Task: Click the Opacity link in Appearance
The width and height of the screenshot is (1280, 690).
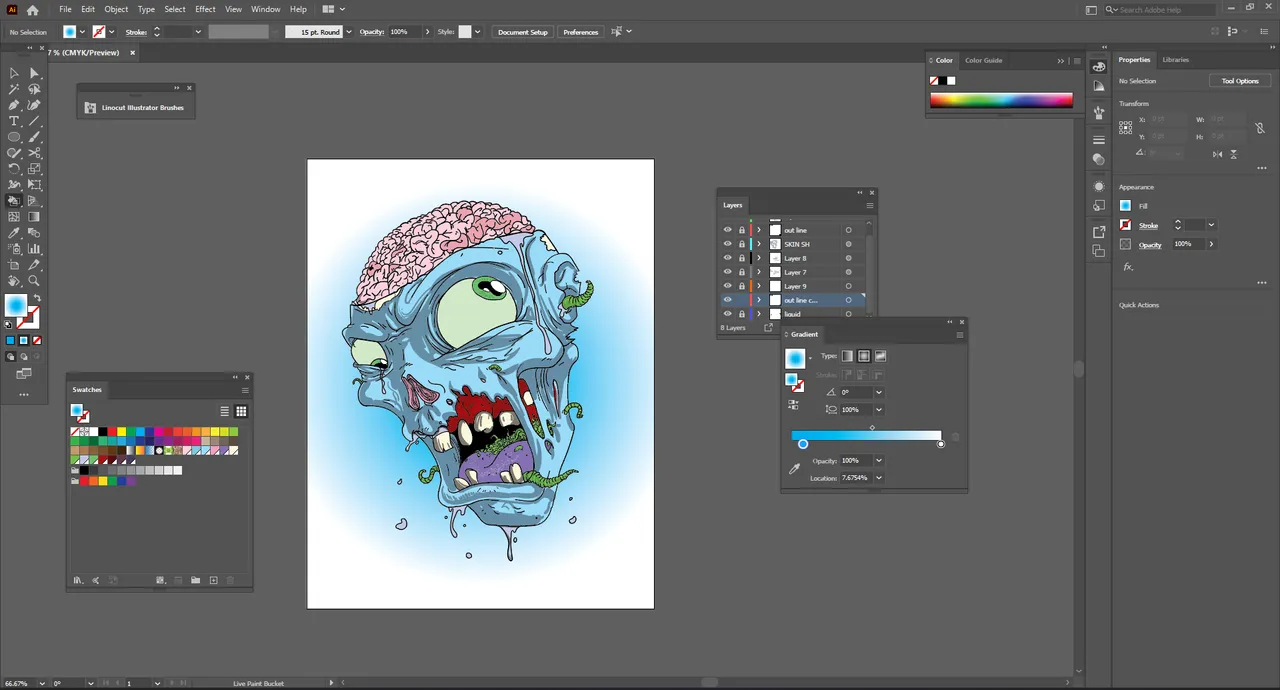Action: pyautogui.click(x=1150, y=245)
